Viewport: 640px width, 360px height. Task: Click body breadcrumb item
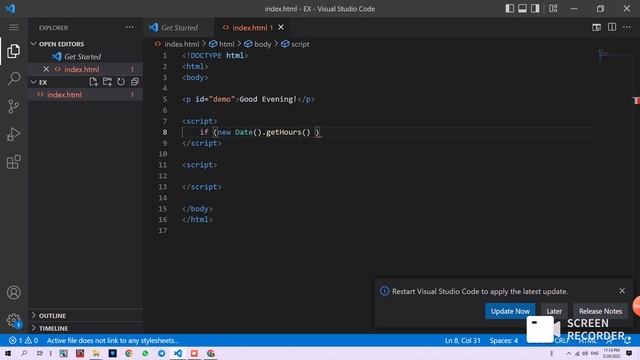[x=258, y=44]
